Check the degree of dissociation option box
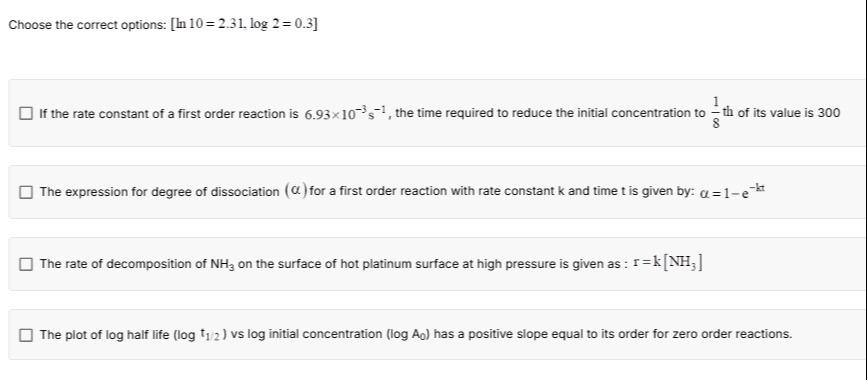This screenshot has height=380, width=867. pos(25,192)
